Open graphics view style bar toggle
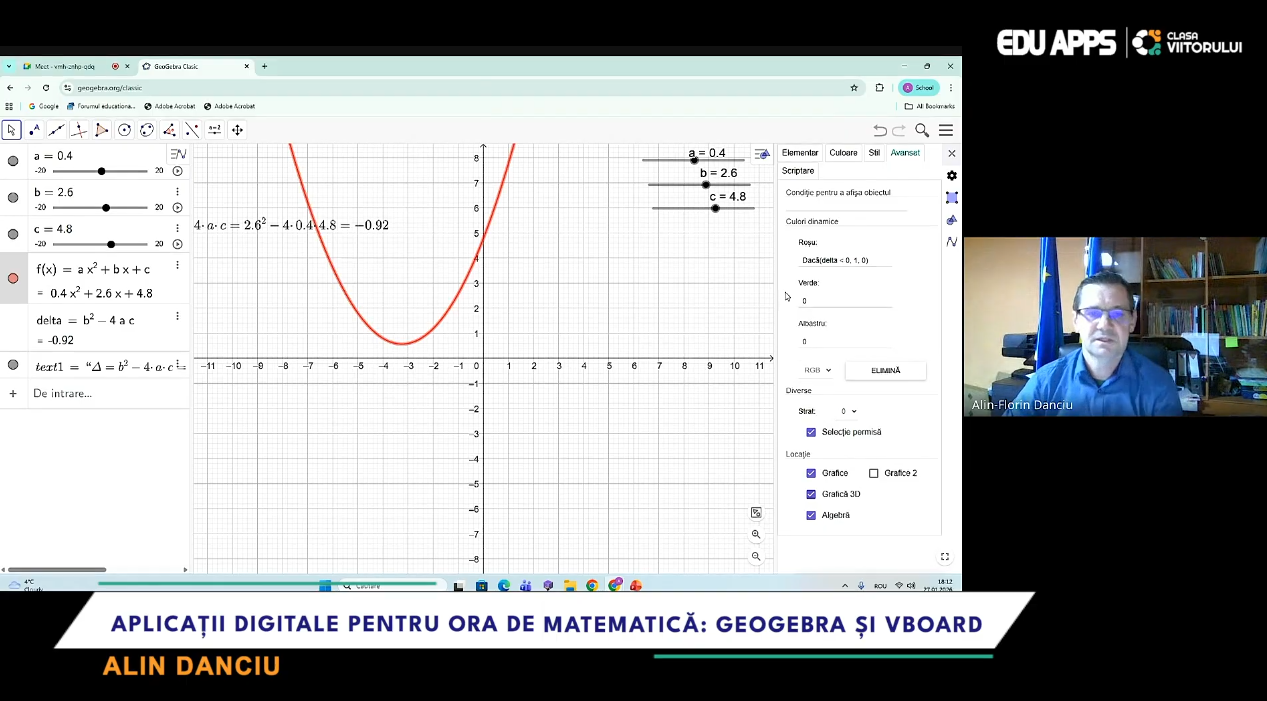Screen dimensions: 1267x701 click(762, 154)
